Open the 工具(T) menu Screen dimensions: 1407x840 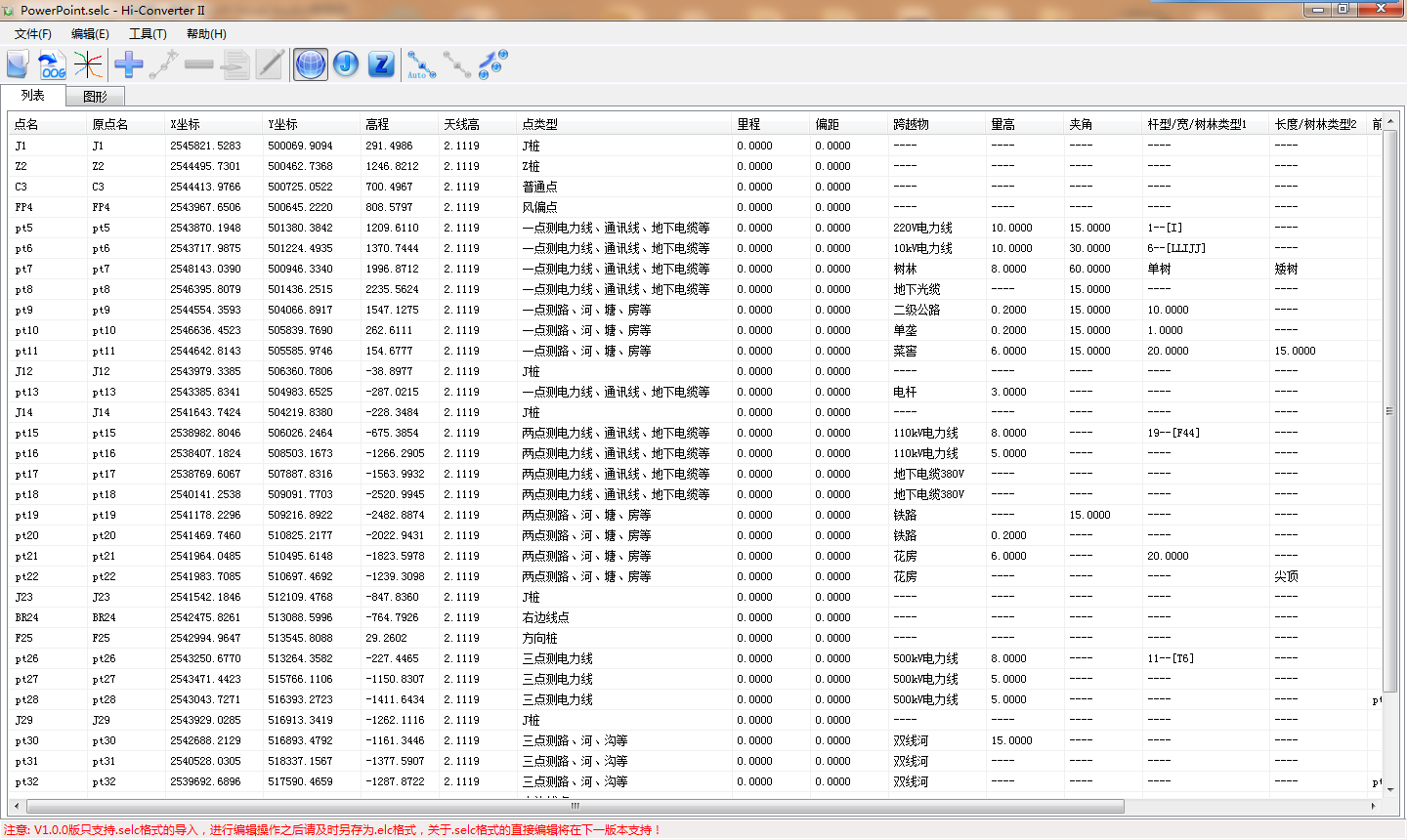point(148,34)
